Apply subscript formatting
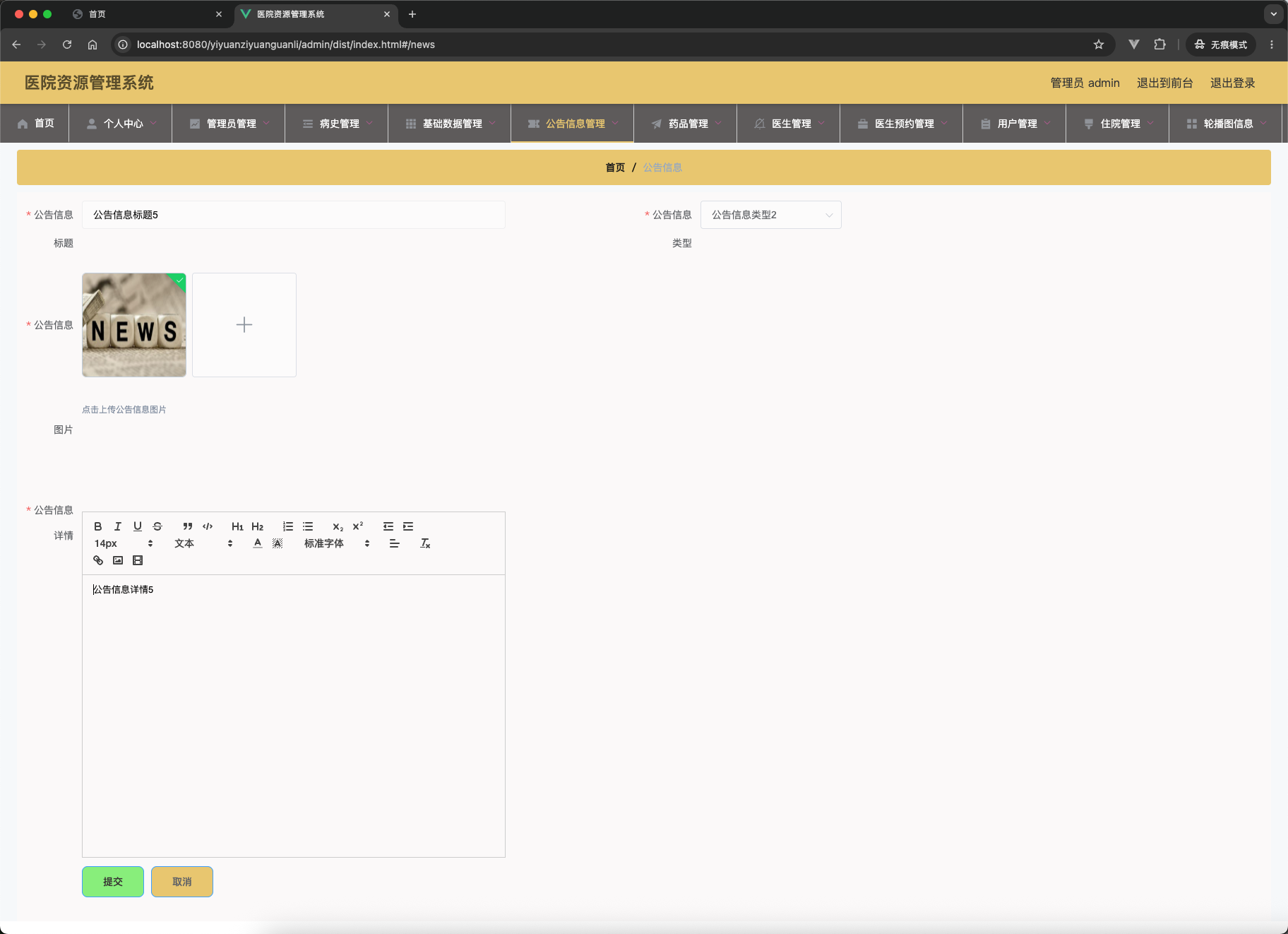The image size is (1288, 934). tap(338, 526)
